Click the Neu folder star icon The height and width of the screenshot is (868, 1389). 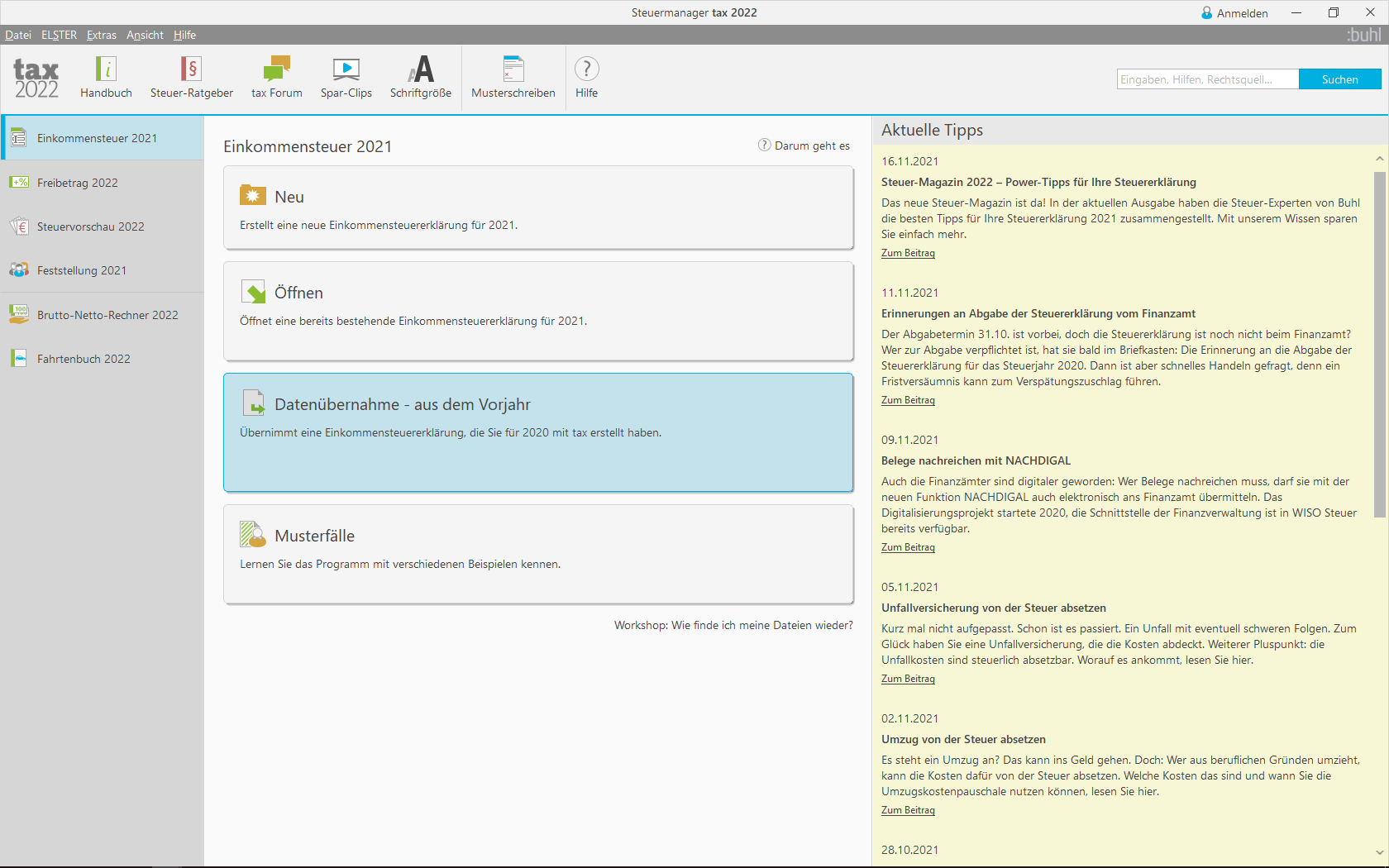pos(253,195)
